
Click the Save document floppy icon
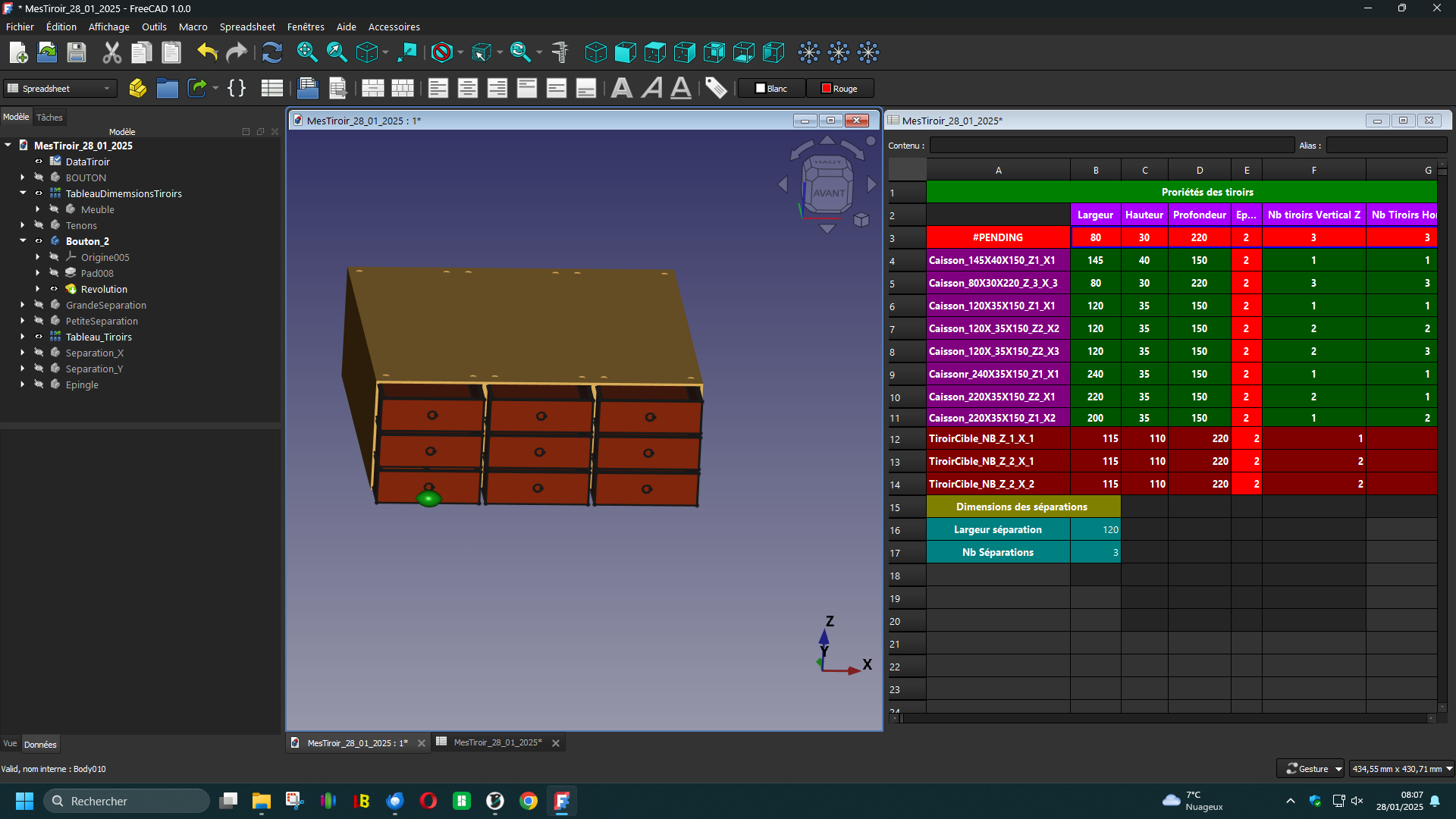pyautogui.click(x=77, y=52)
